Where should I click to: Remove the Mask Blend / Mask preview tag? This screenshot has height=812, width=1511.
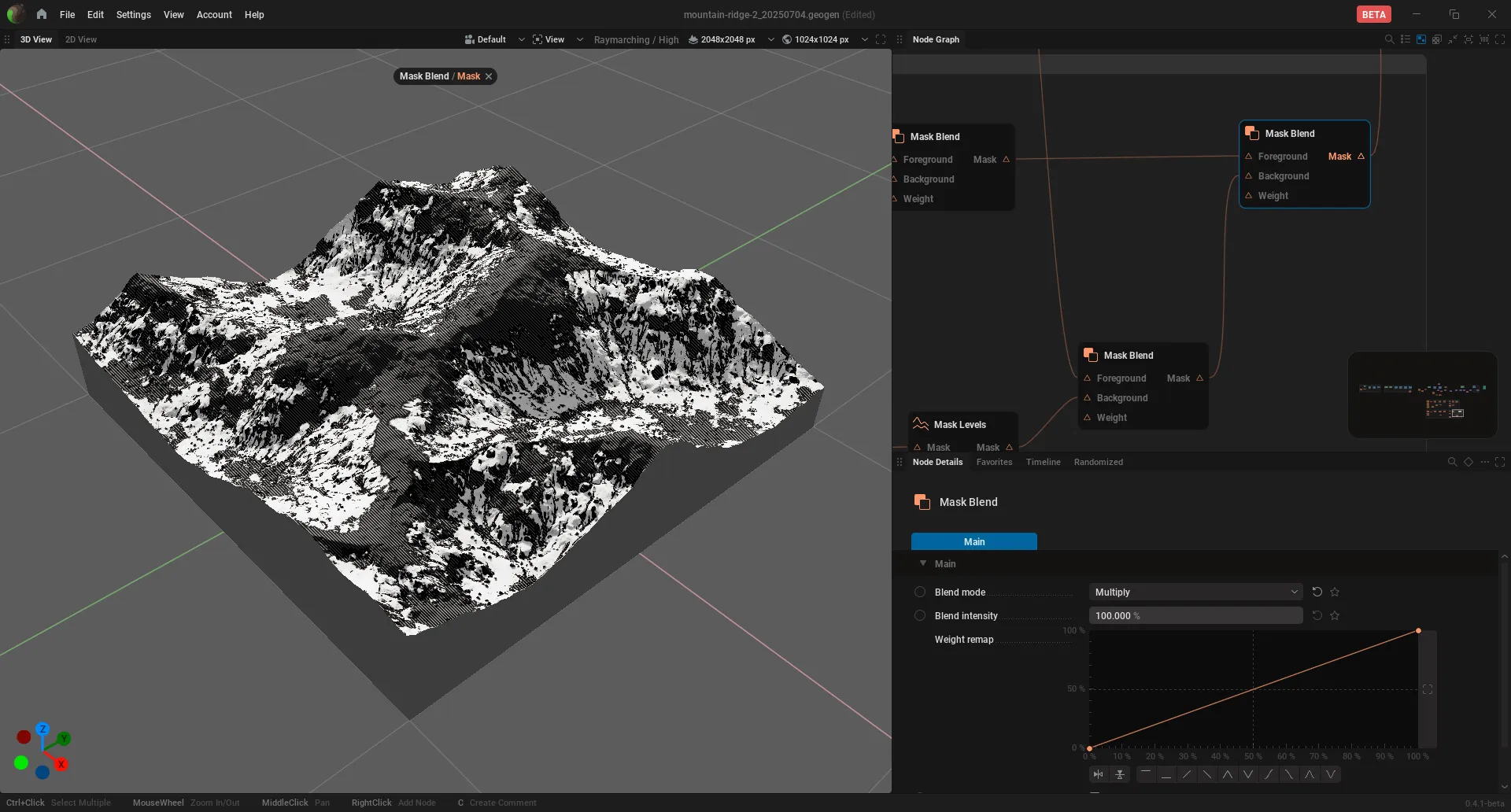tap(489, 76)
